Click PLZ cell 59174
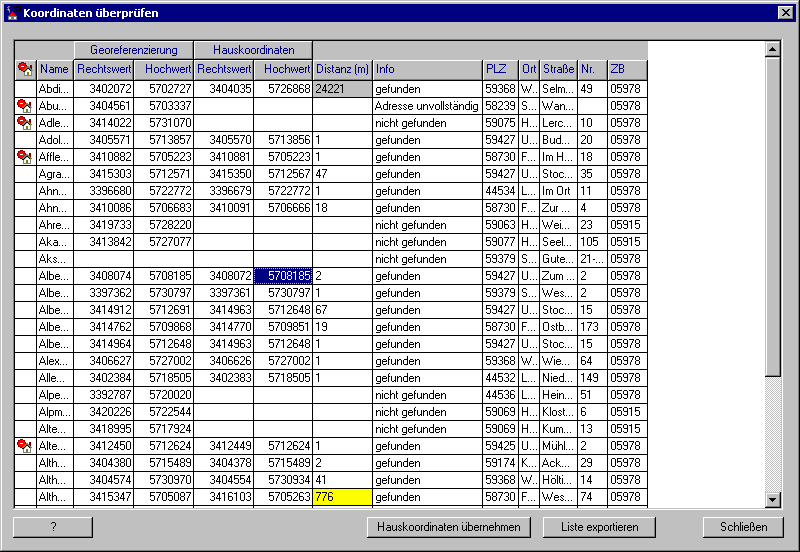 click(500, 463)
